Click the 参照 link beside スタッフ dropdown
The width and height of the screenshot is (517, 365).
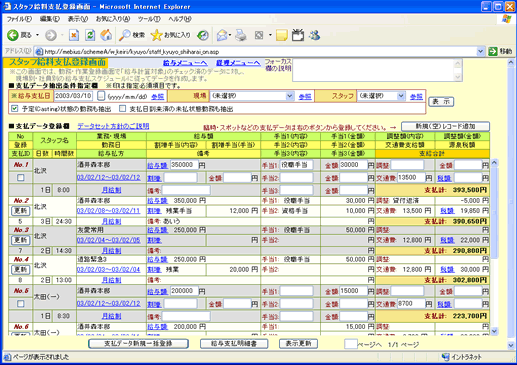(416, 97)
